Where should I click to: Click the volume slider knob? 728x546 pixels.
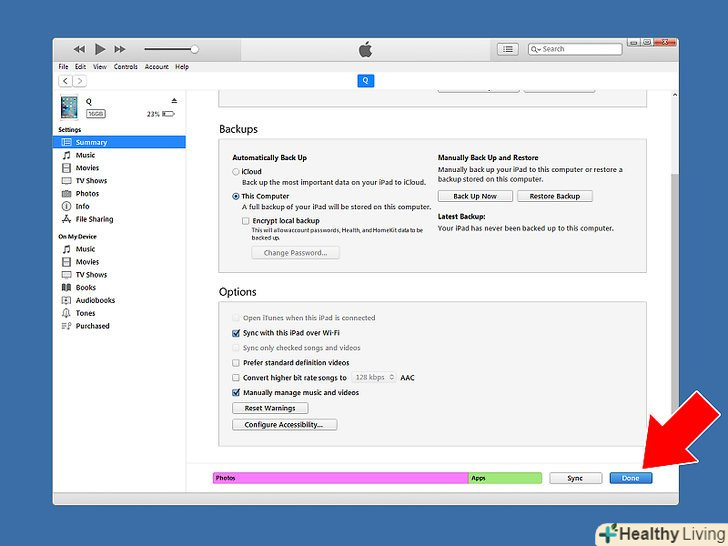pos(195,49)
